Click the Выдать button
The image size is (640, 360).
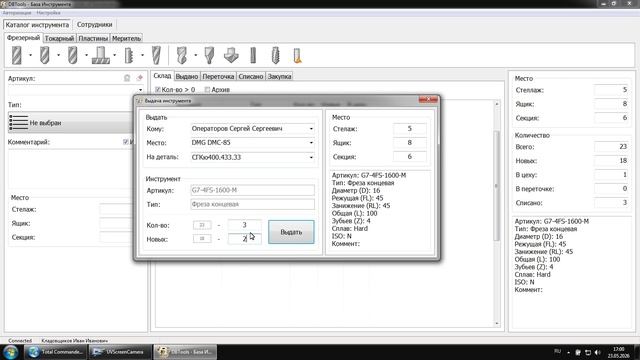[x=291, y=232]
